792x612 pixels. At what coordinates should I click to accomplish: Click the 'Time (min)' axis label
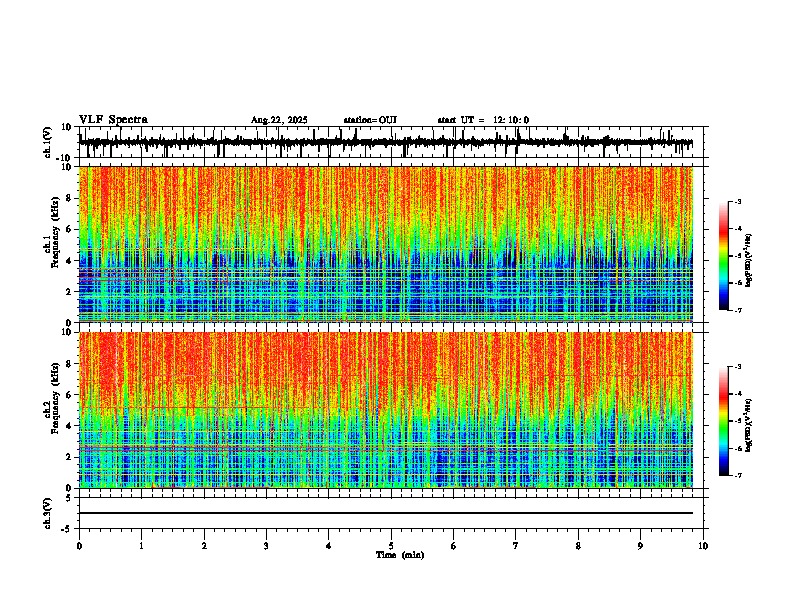pos(400,555)
